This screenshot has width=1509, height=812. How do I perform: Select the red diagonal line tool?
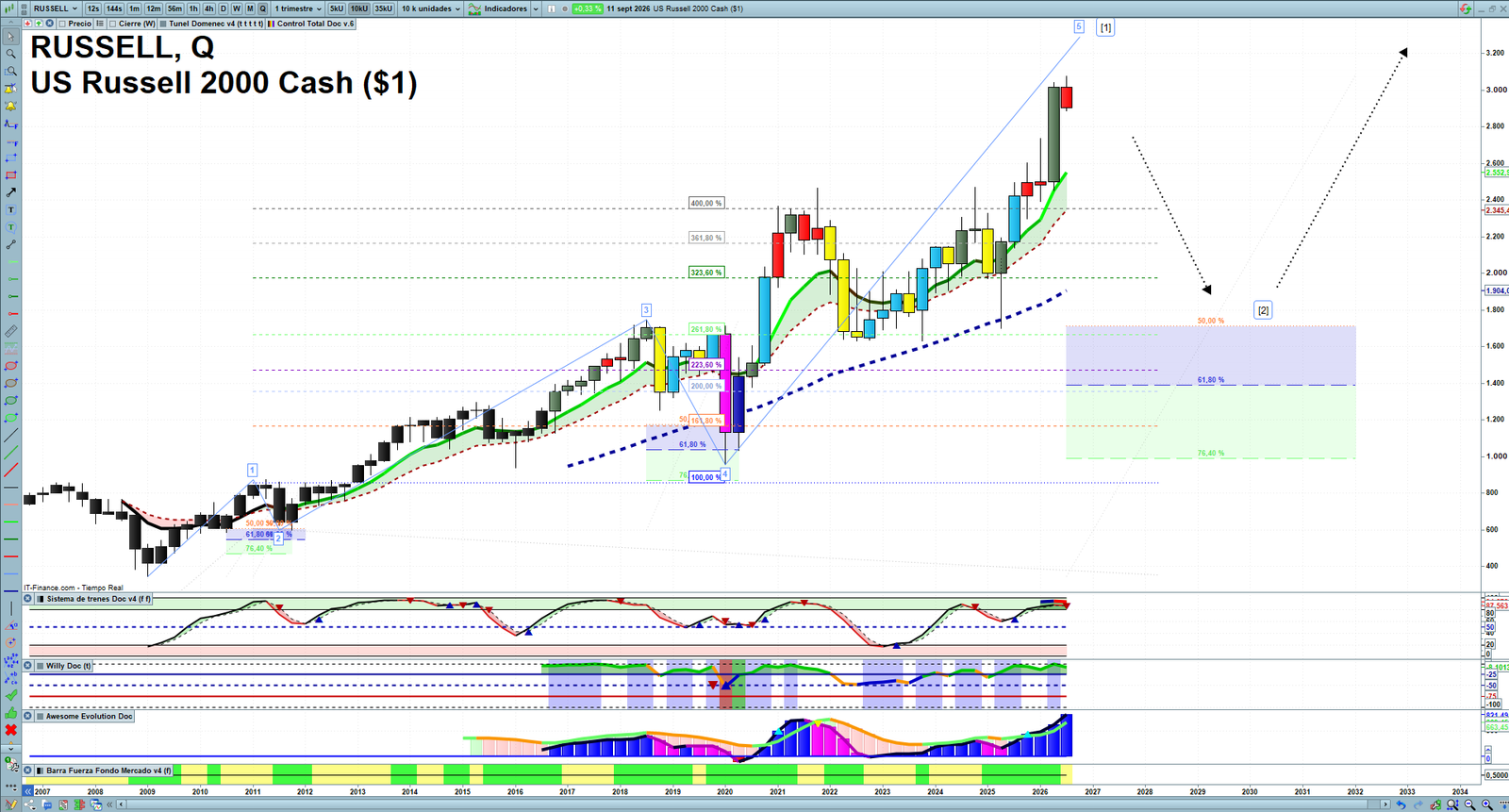[x=11, y=470]
